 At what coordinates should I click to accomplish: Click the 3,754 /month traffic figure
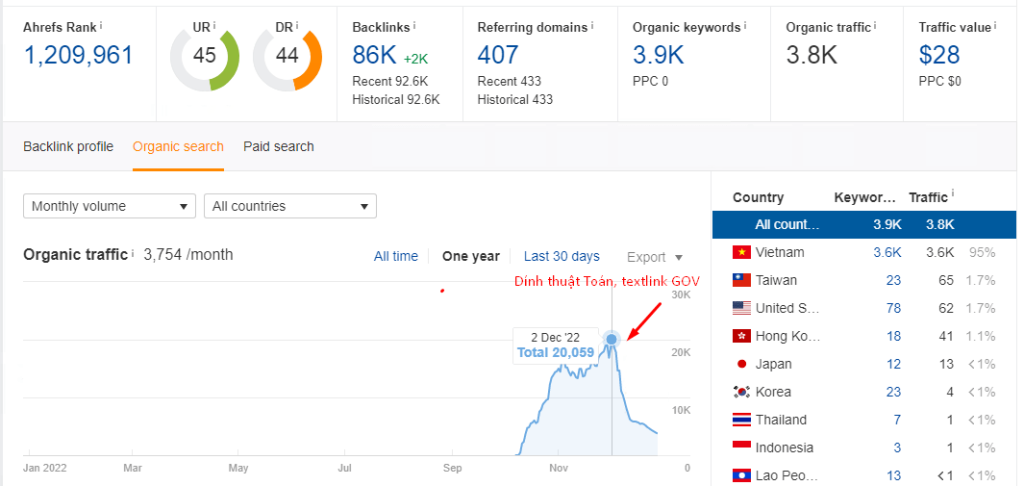tap(188, 254)
